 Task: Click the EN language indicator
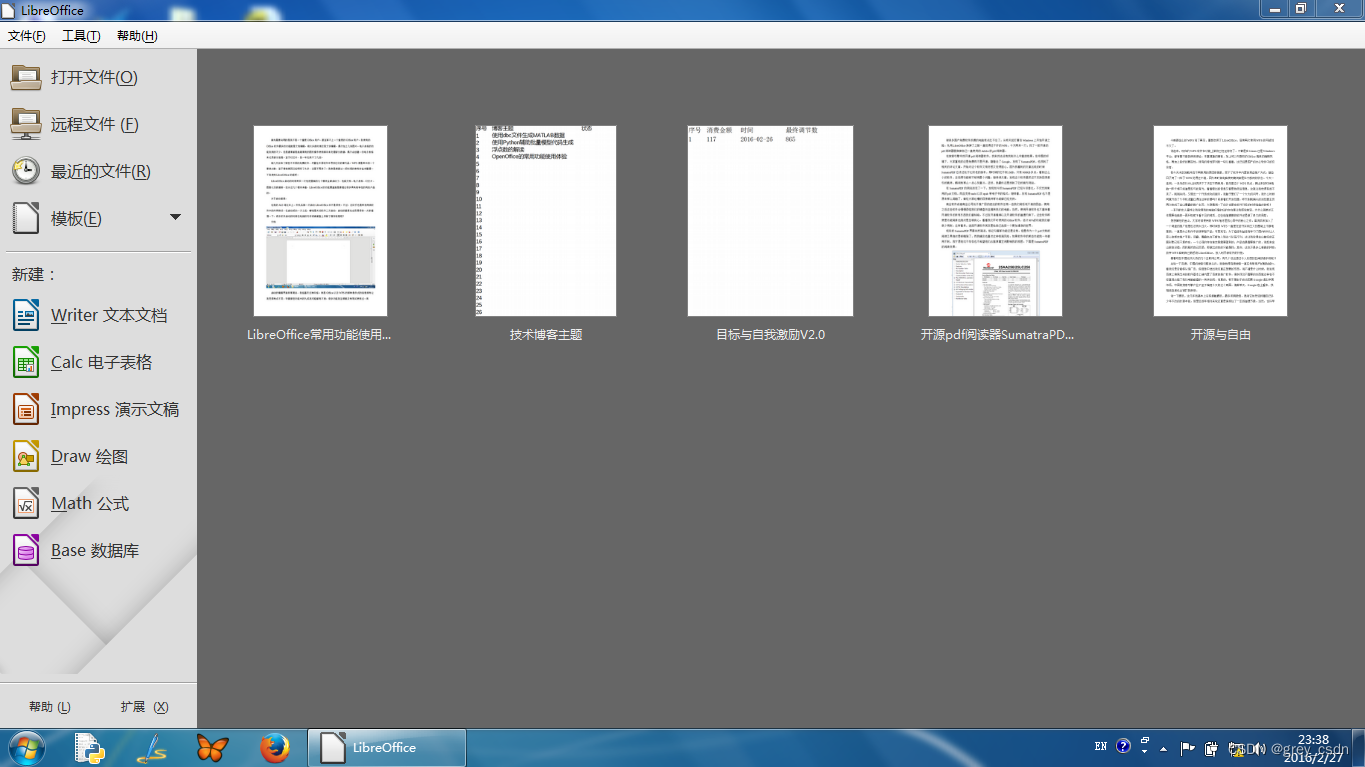click(x=1101, y=747)
